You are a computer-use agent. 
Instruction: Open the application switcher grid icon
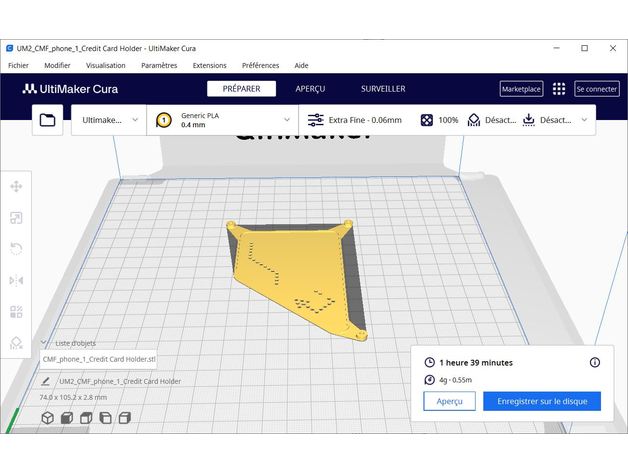point(559,89)
